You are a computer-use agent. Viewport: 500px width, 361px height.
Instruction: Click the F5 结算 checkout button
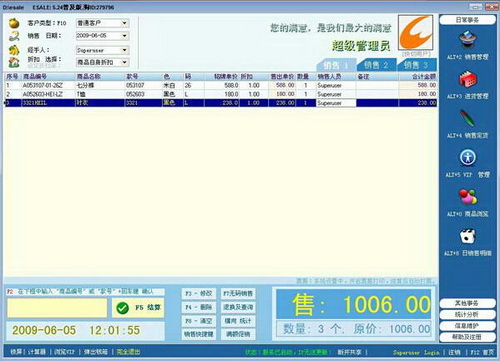tap(138, 308)
